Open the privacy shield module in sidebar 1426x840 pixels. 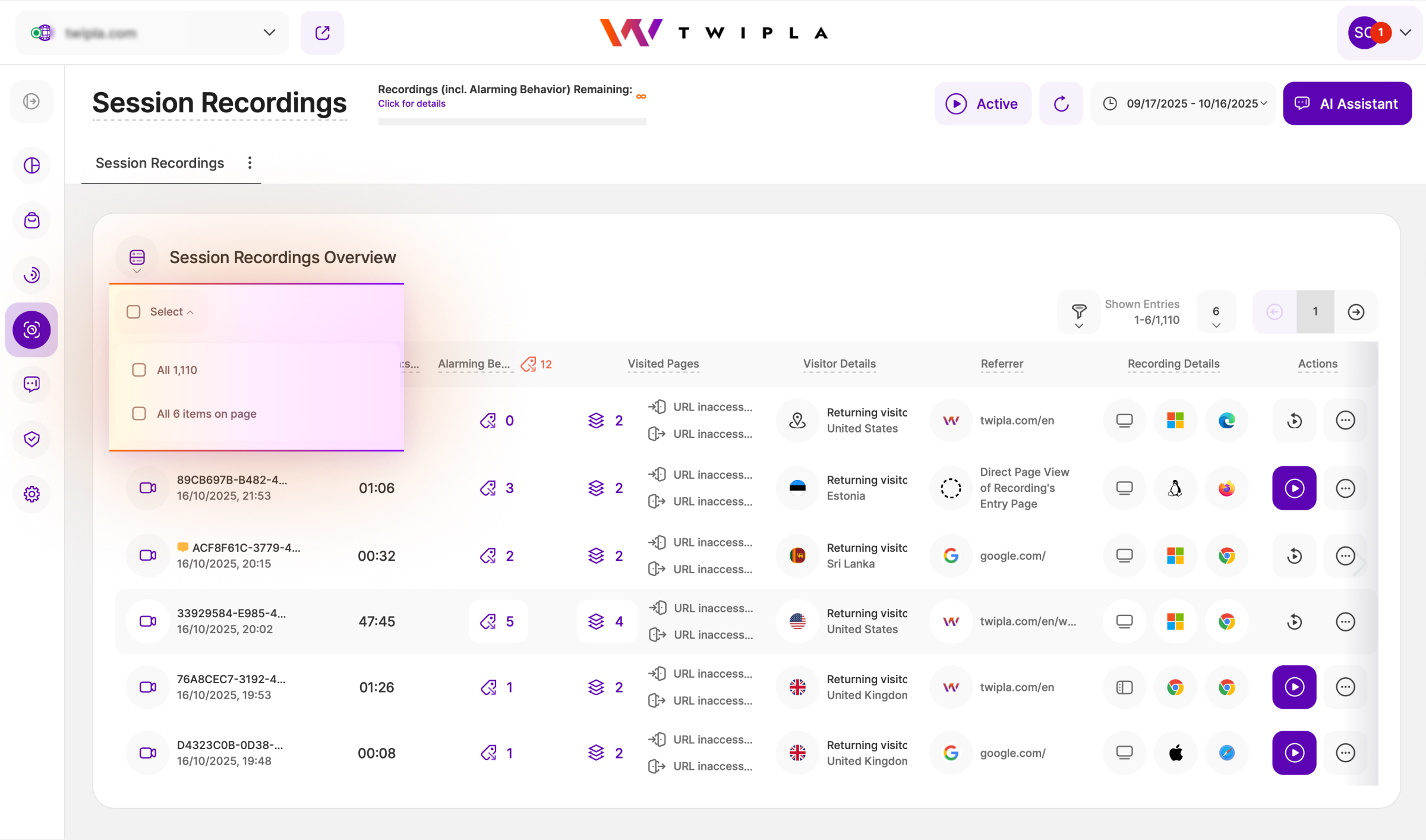tap(31, 439)
